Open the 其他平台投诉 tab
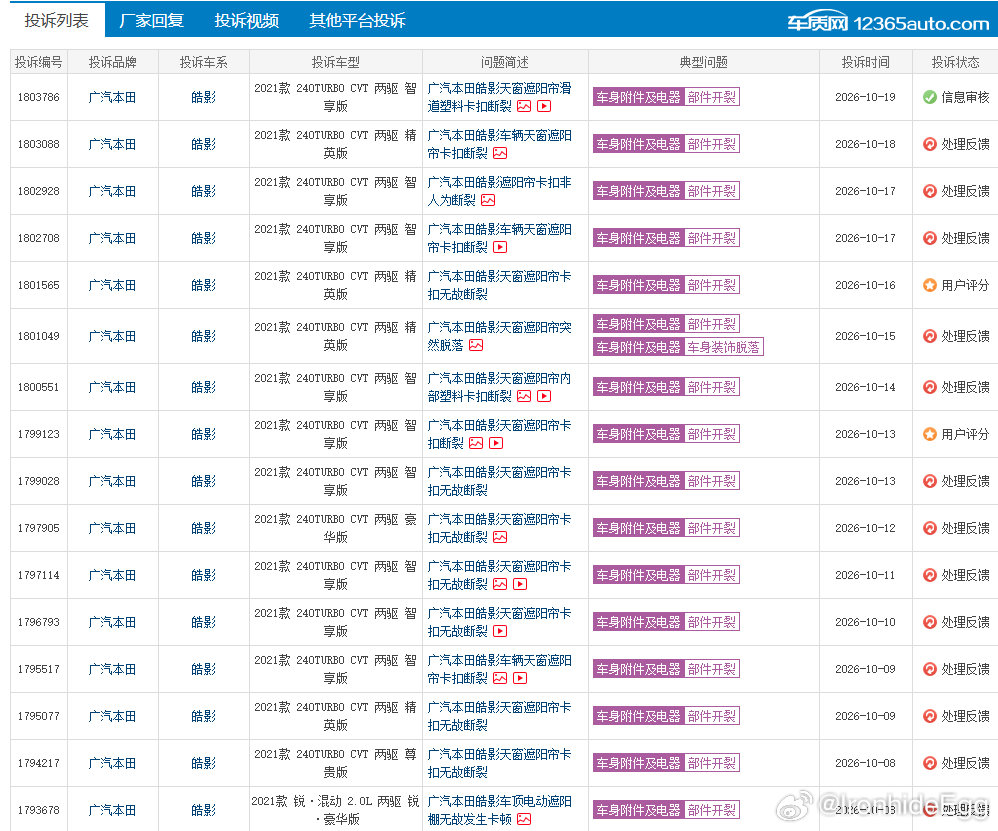This screenshot has width=998, height=831. tap(357, 20)
